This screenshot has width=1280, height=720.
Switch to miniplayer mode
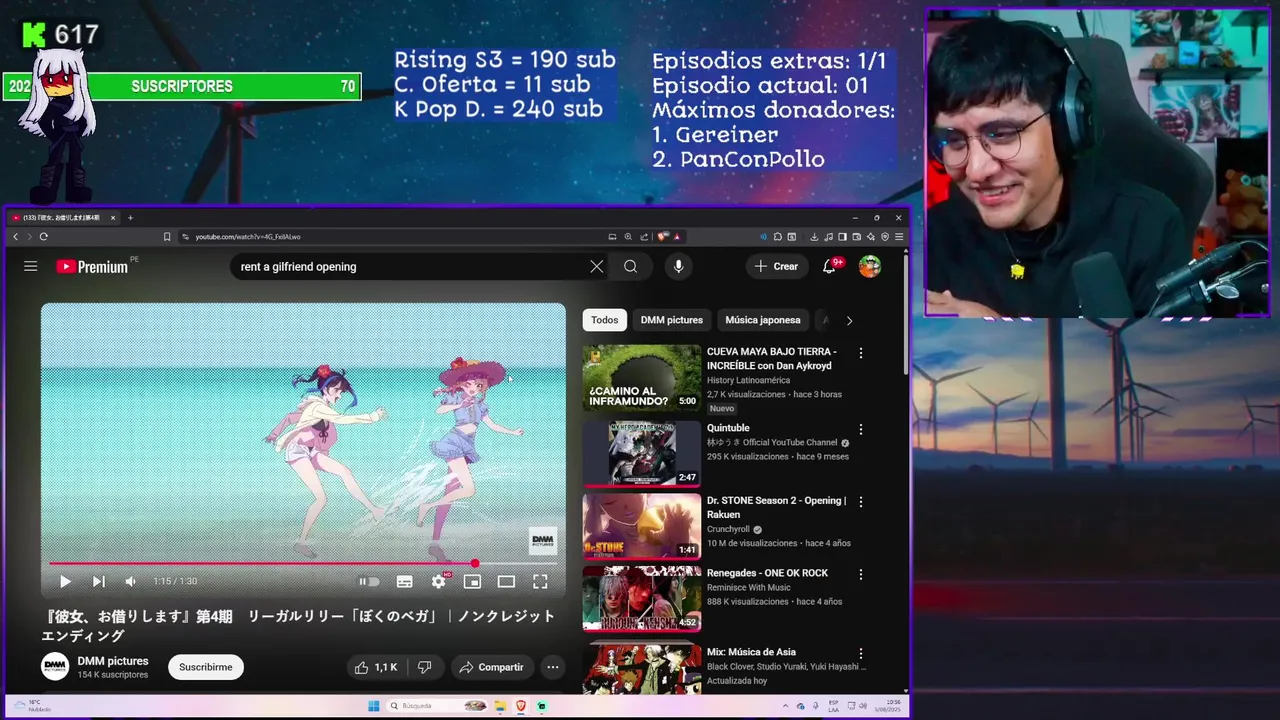coord(472,581)
